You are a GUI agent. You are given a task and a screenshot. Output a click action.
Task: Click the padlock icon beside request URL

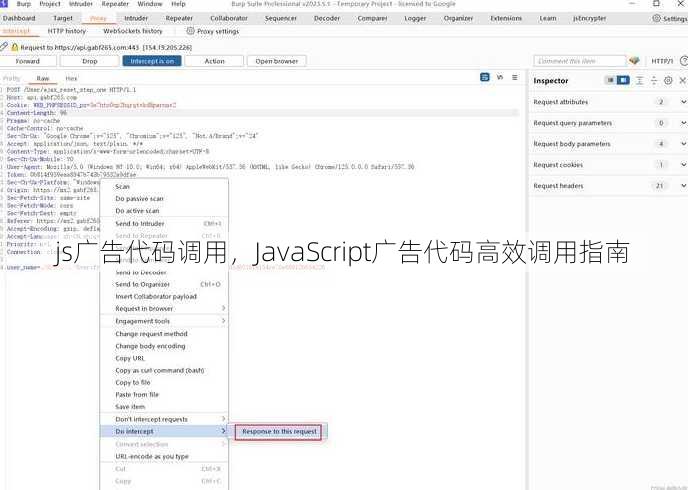(14, 47)
